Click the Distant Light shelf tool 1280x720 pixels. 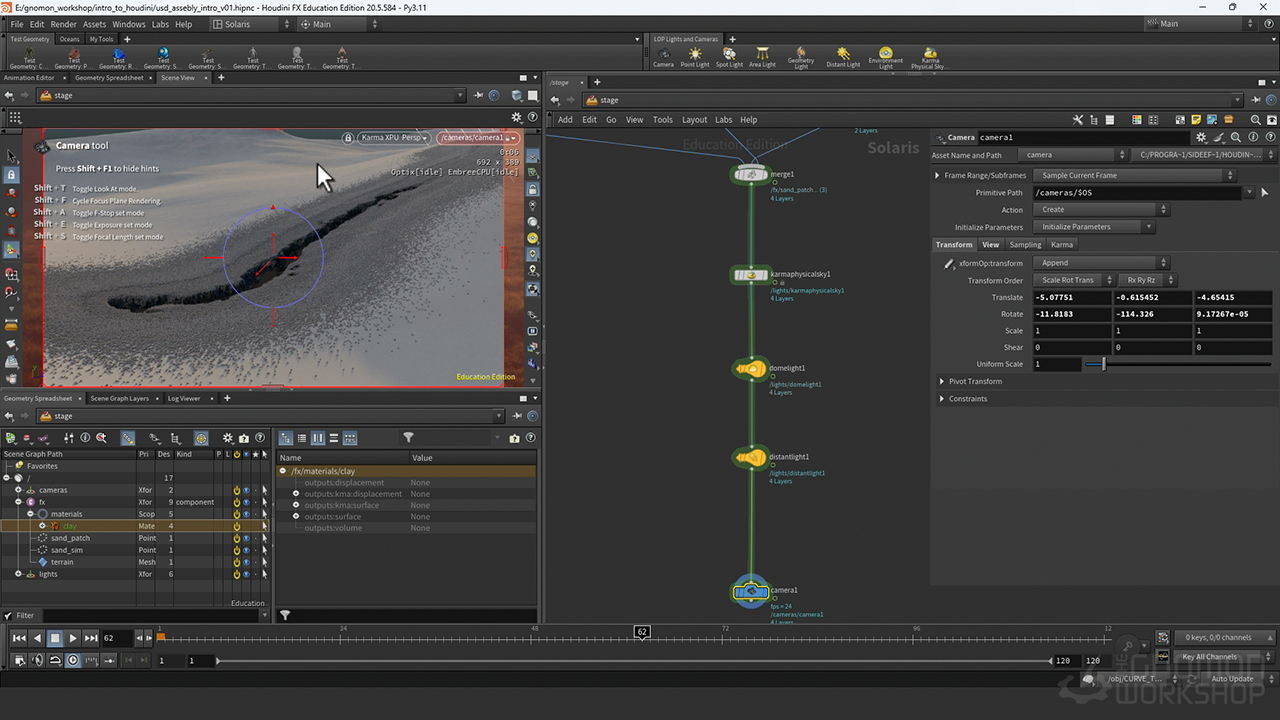pyautogui.click(x=843, y=56)
